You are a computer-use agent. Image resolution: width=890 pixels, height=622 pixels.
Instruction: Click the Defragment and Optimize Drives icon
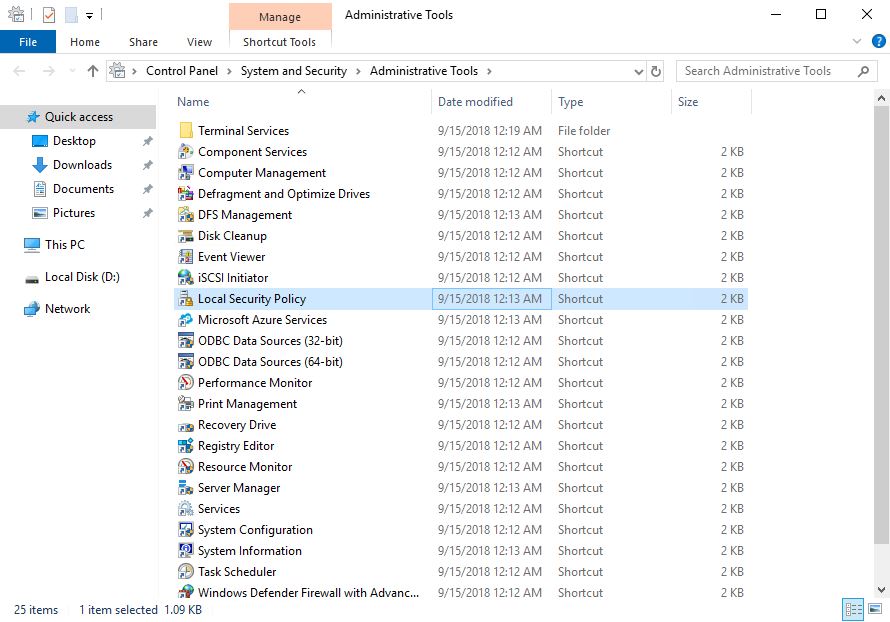click(186, 194)
